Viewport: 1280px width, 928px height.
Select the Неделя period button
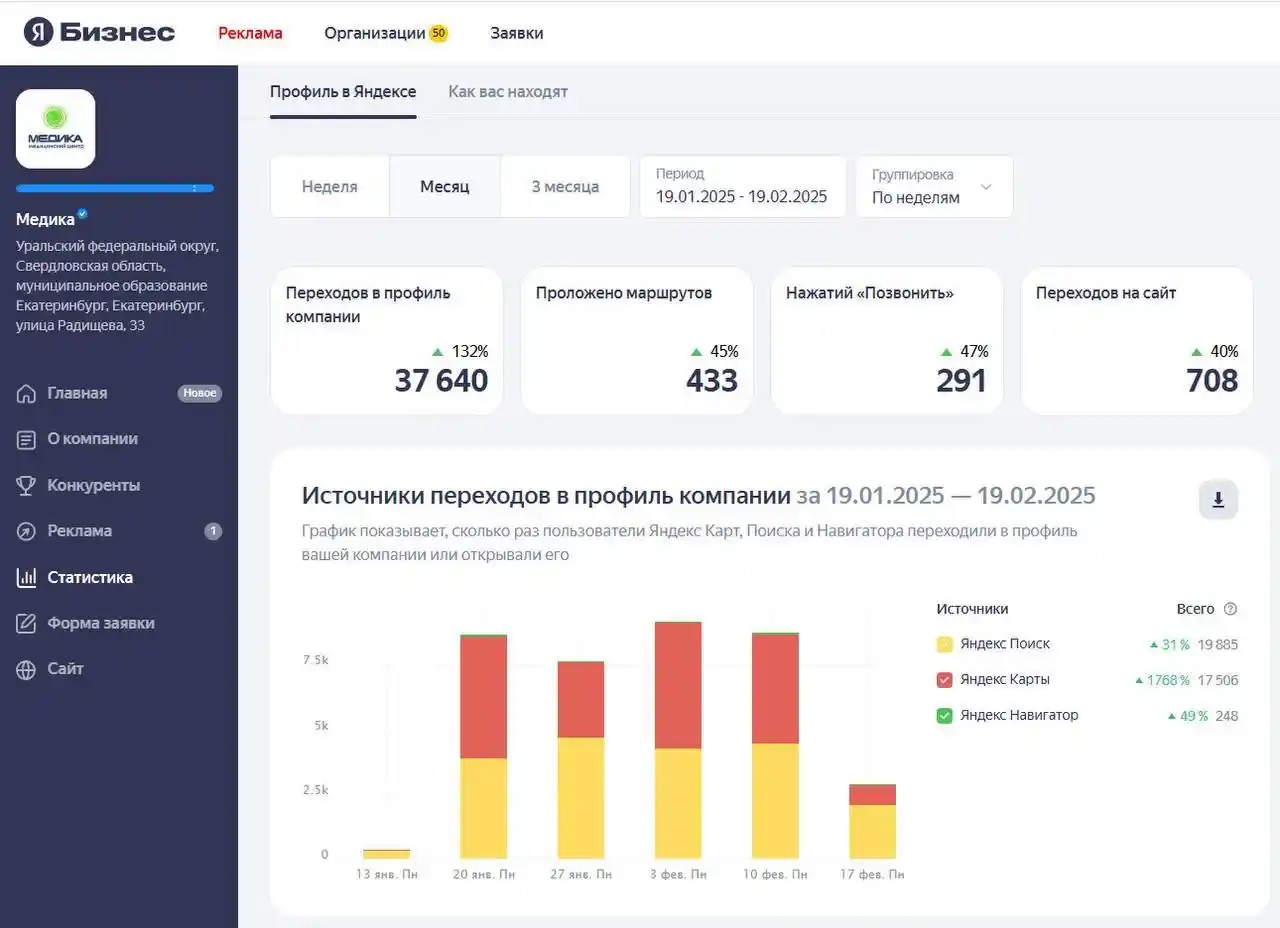330,186
